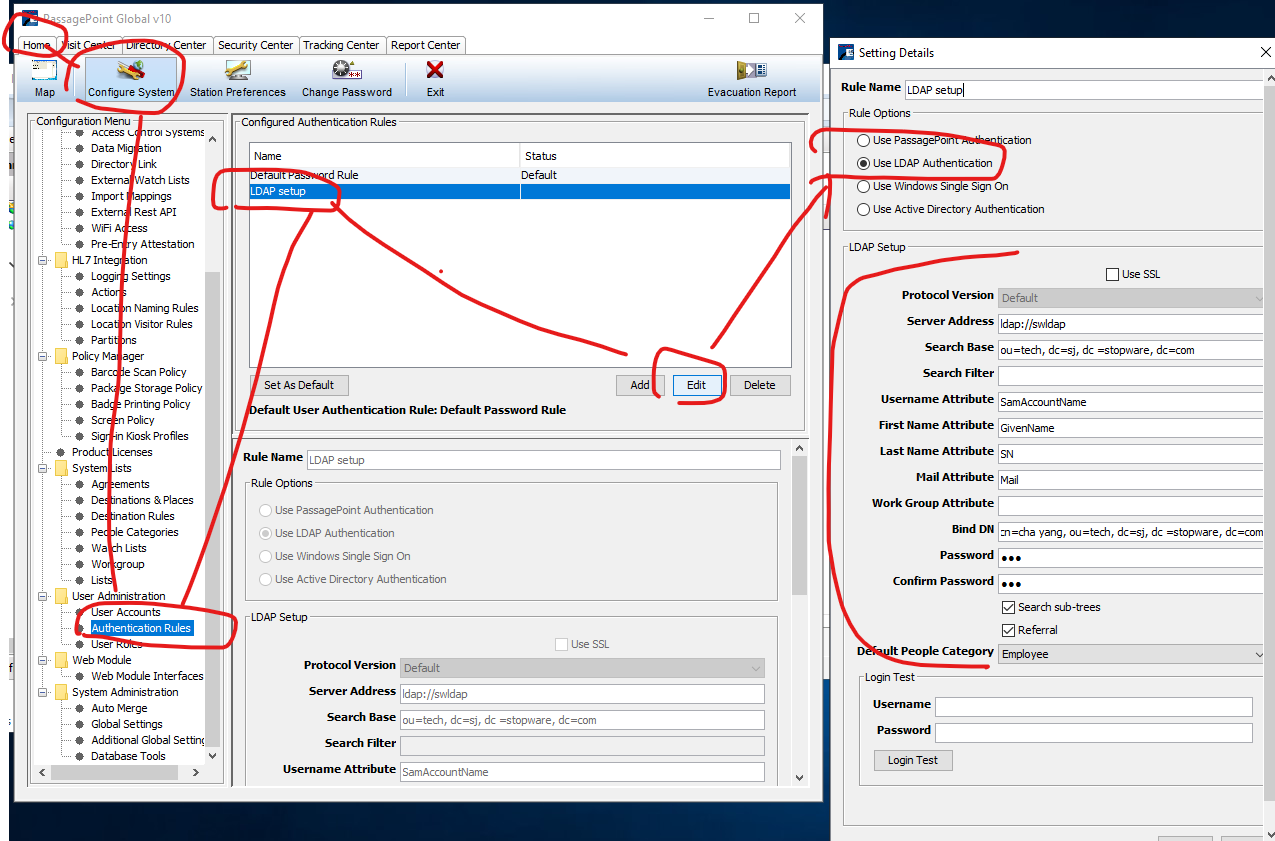The width and height of the screenshot is (1275, 841).
Task: Click the System Administration folder icon
Action: [x=61, y=692]
